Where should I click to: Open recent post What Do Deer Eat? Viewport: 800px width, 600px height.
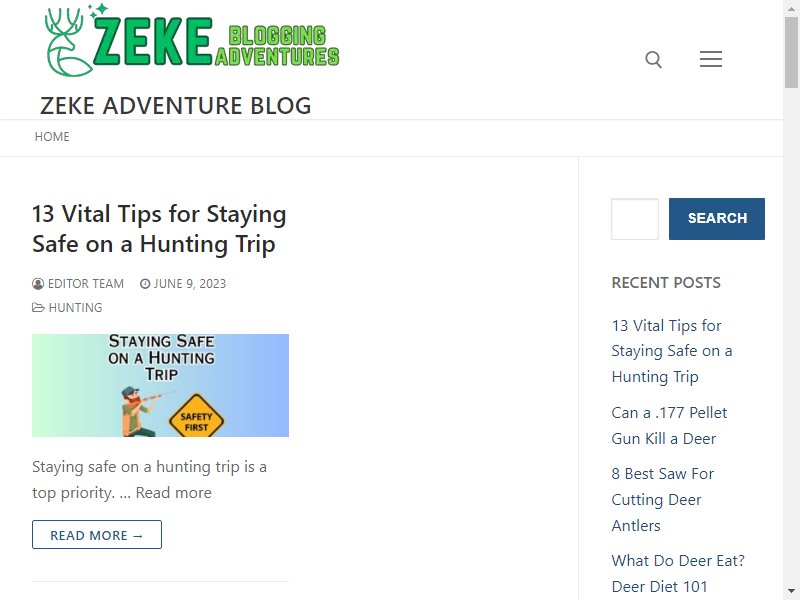tap(678, 573)
